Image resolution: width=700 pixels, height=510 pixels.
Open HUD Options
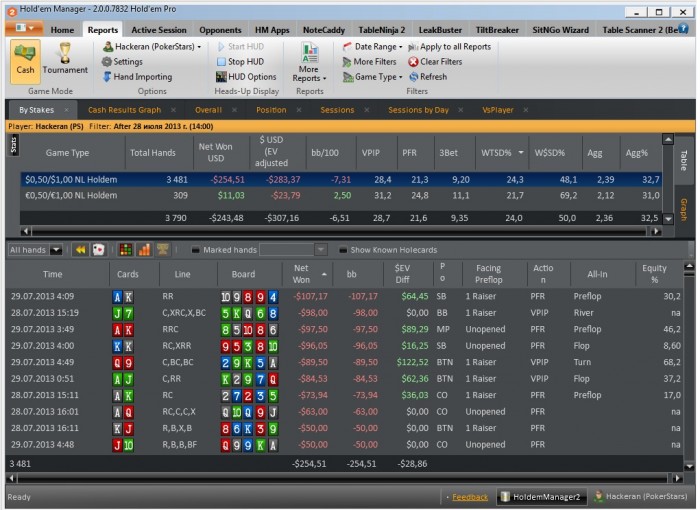click(246, 77)
